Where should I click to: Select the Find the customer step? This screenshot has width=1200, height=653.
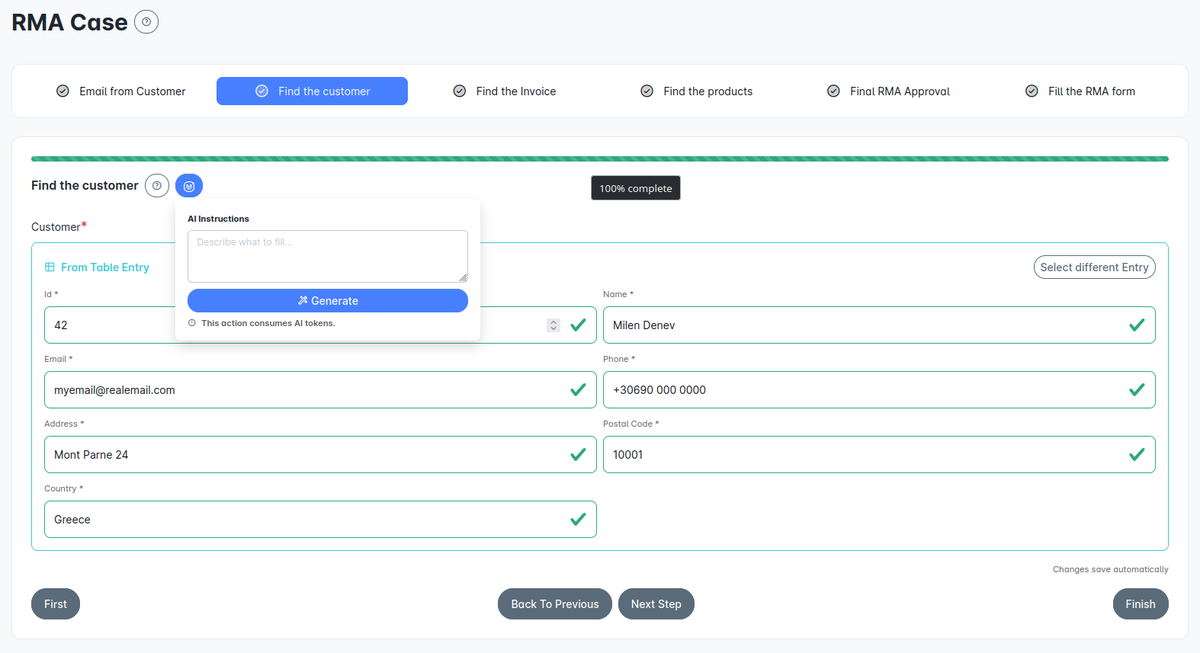coord(312,91)
